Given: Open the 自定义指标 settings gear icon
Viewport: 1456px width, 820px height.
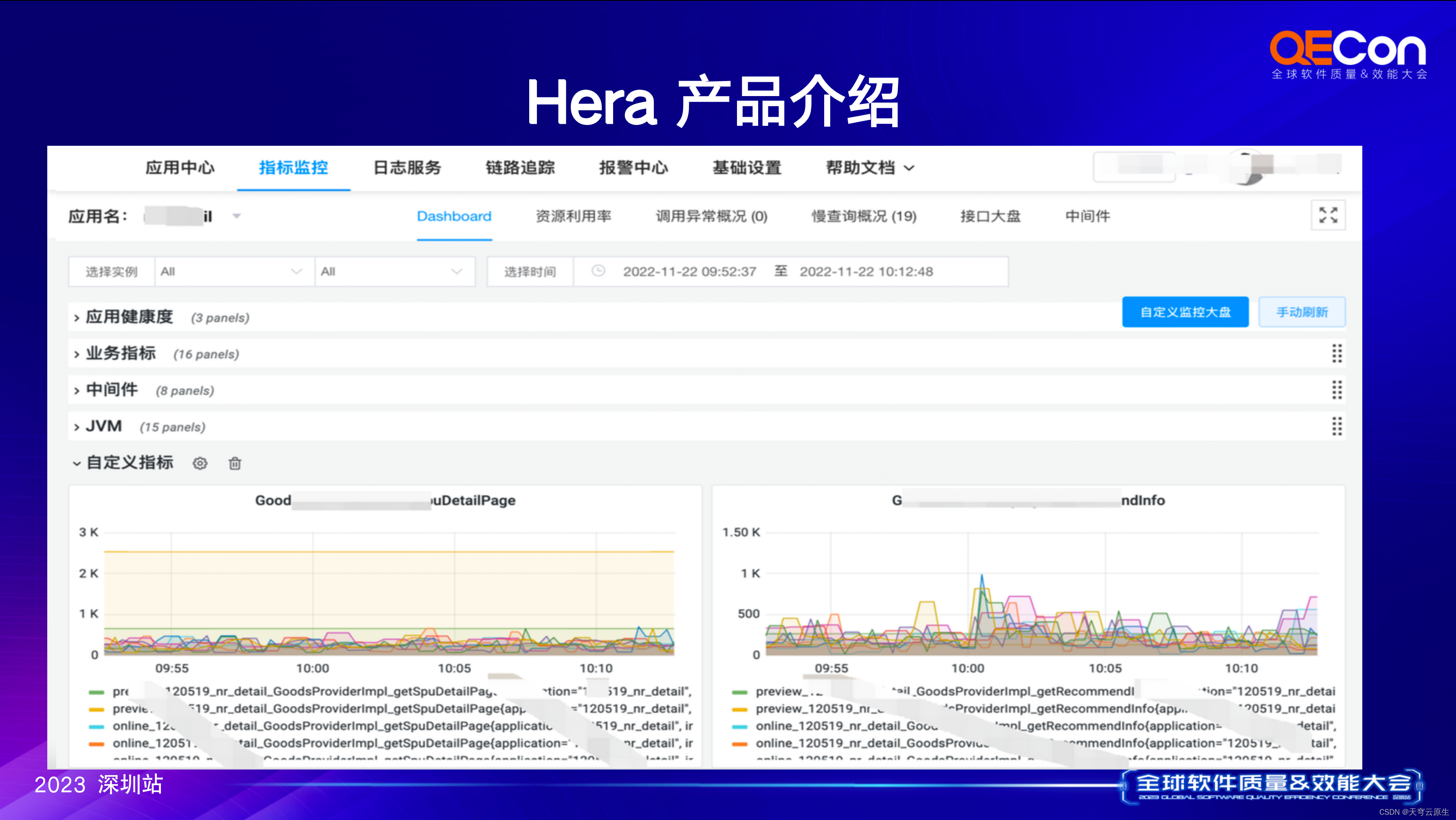Looking at the screenshot, I should [x=200, y=464].
